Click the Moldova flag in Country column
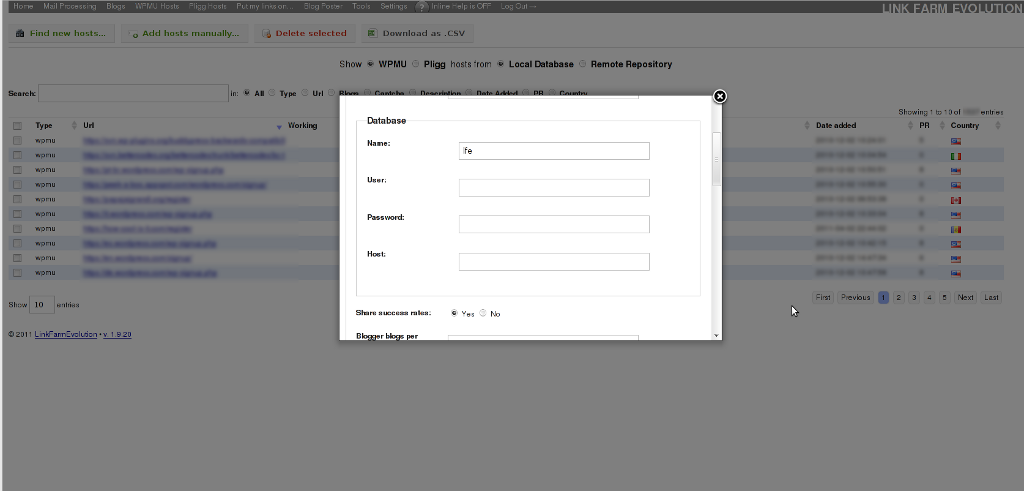The height and width of the screenshot is (491, 1024). pos(955,229)
